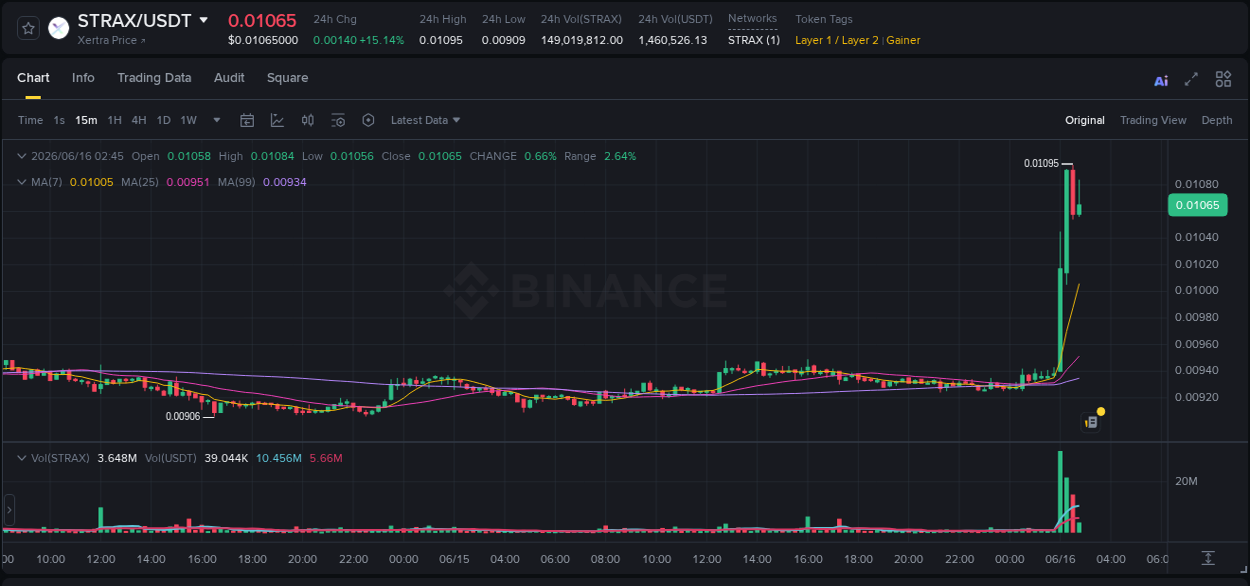This screenshot has width=1250, height=586.
Task: Collapse the Vol(STRAX) indicator chevron
Action: coord(22,458)
